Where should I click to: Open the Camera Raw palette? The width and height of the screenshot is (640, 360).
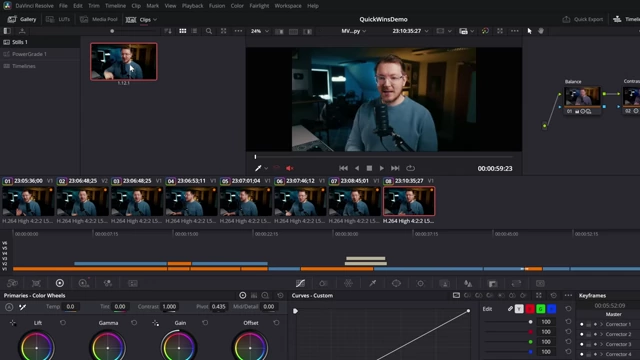[12, 283]
